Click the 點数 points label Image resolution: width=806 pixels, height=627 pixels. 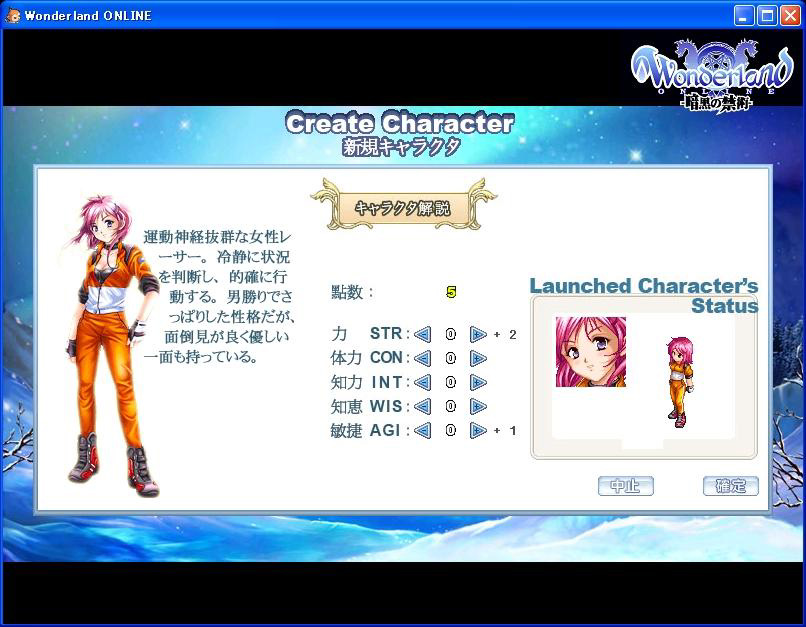point(352,292)
